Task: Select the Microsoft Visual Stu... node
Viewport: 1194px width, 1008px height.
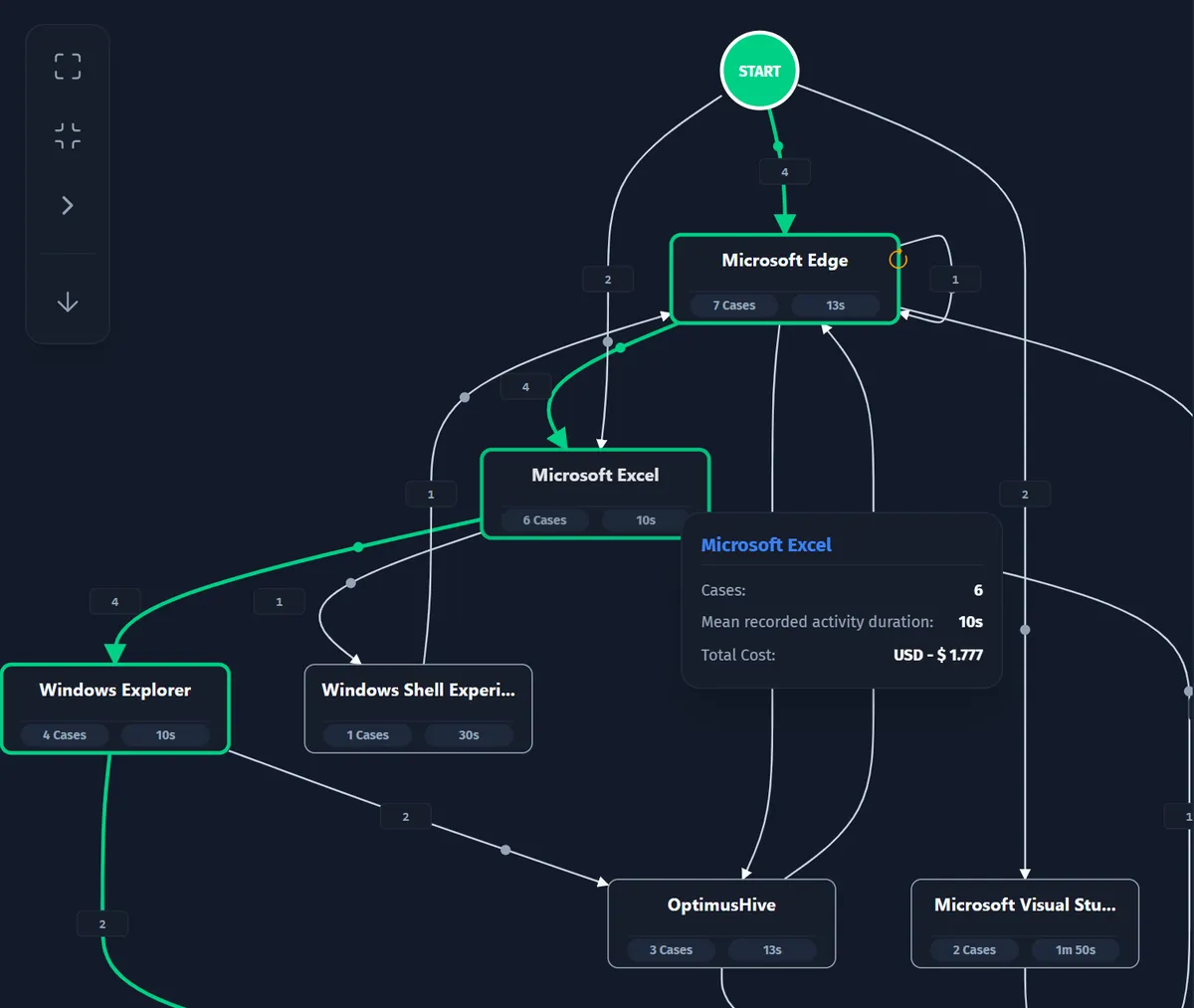Action: 1025,923
